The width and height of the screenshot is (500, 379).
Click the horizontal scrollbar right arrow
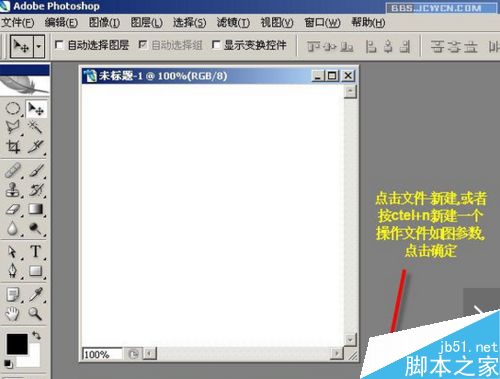click(337, 353)
